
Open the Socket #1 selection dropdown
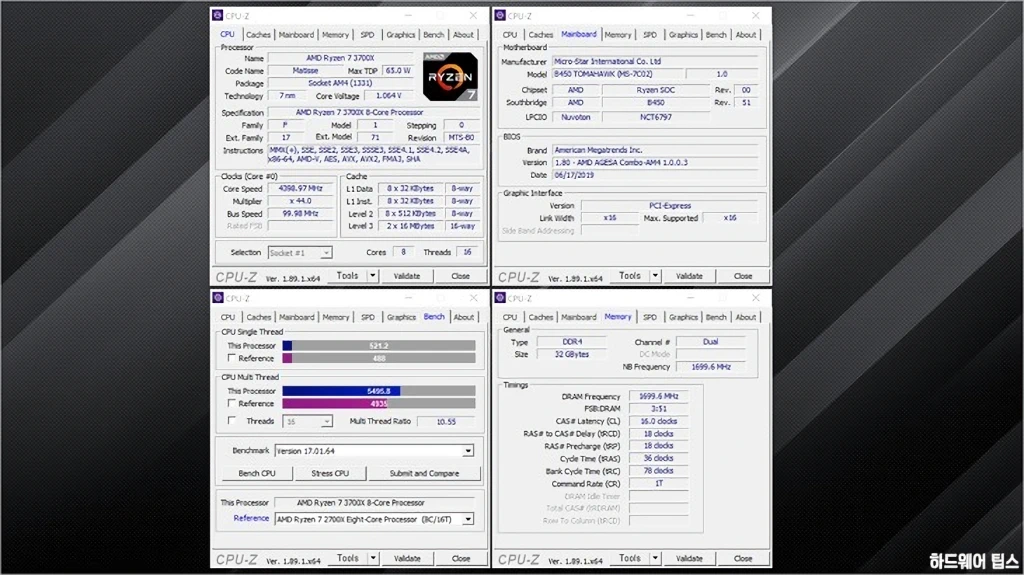[x=326, y=253]
